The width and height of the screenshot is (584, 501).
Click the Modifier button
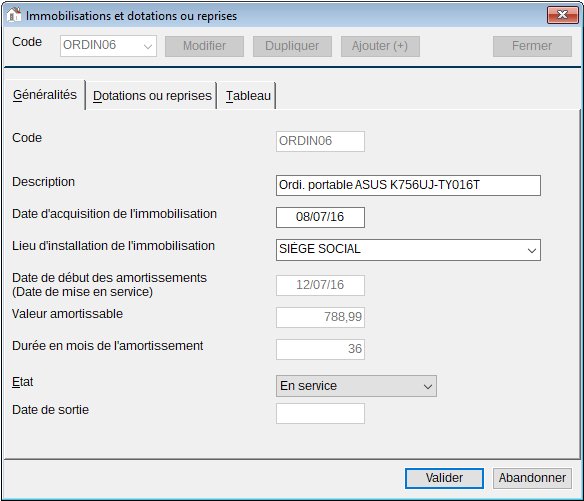pyautogui.click(x=204, y=46)
